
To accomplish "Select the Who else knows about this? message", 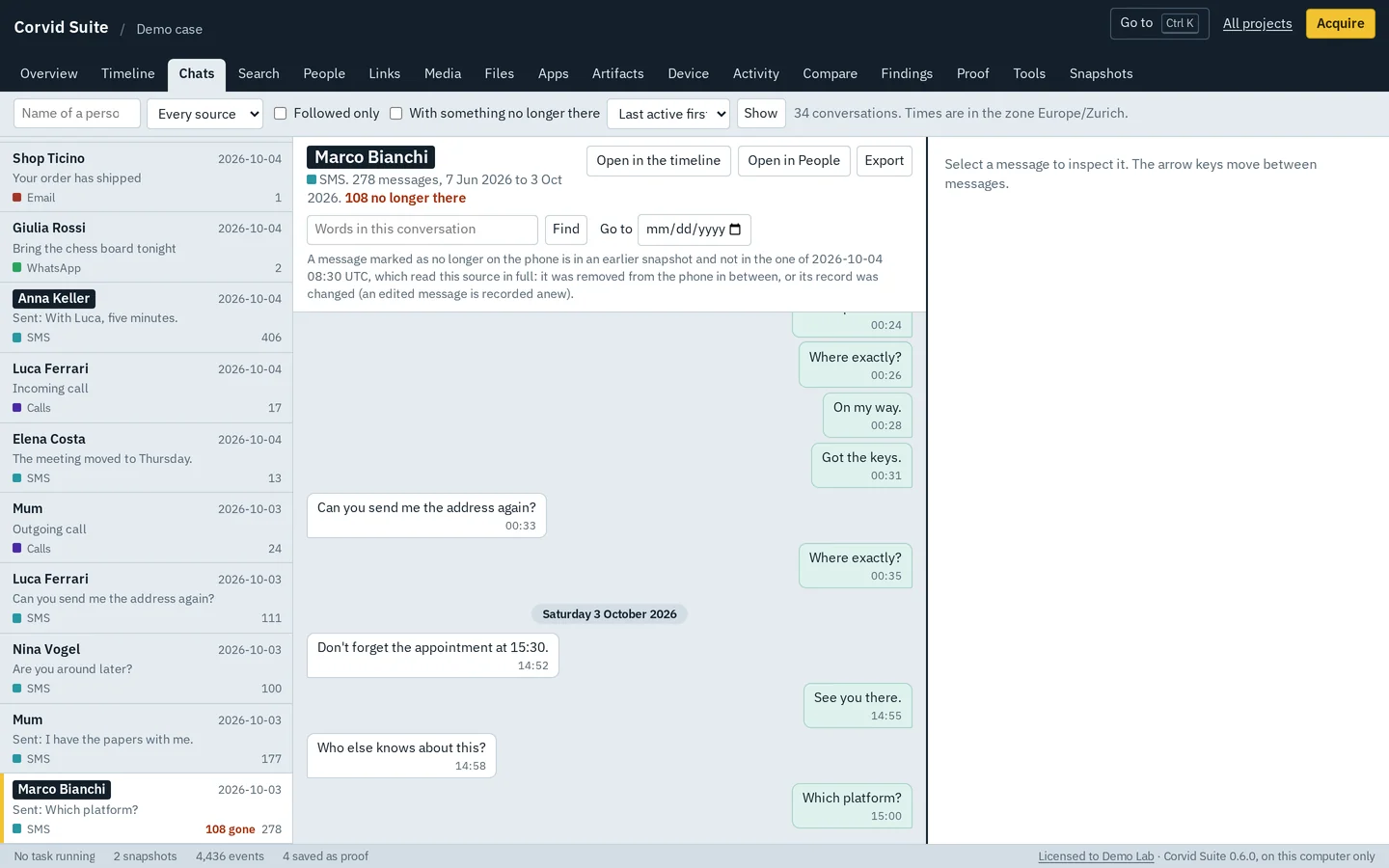I will pyautogui.click(x=401, y=756).
